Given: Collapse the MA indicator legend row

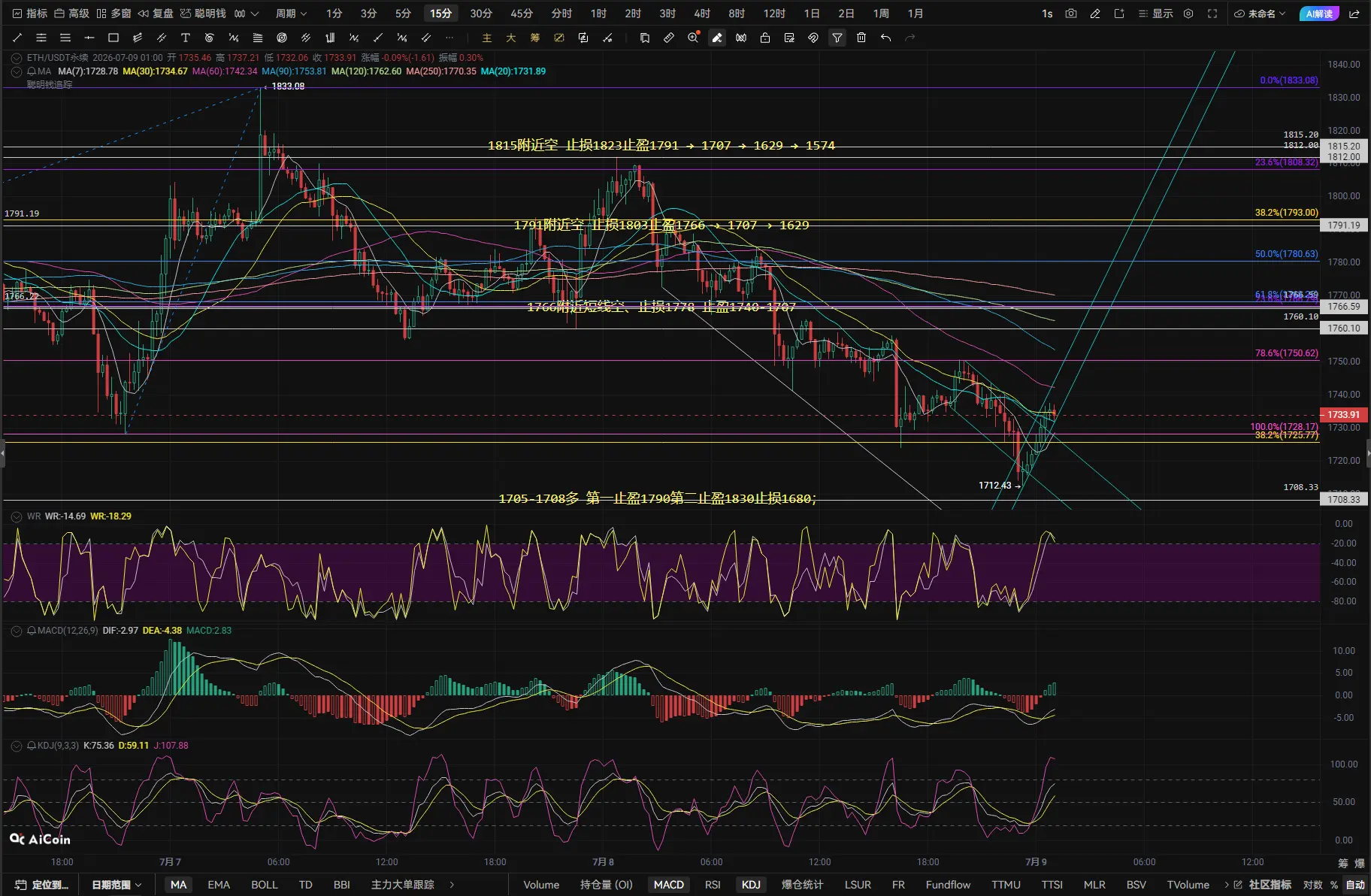Looking at the screenshot, I should click(17, 71).
